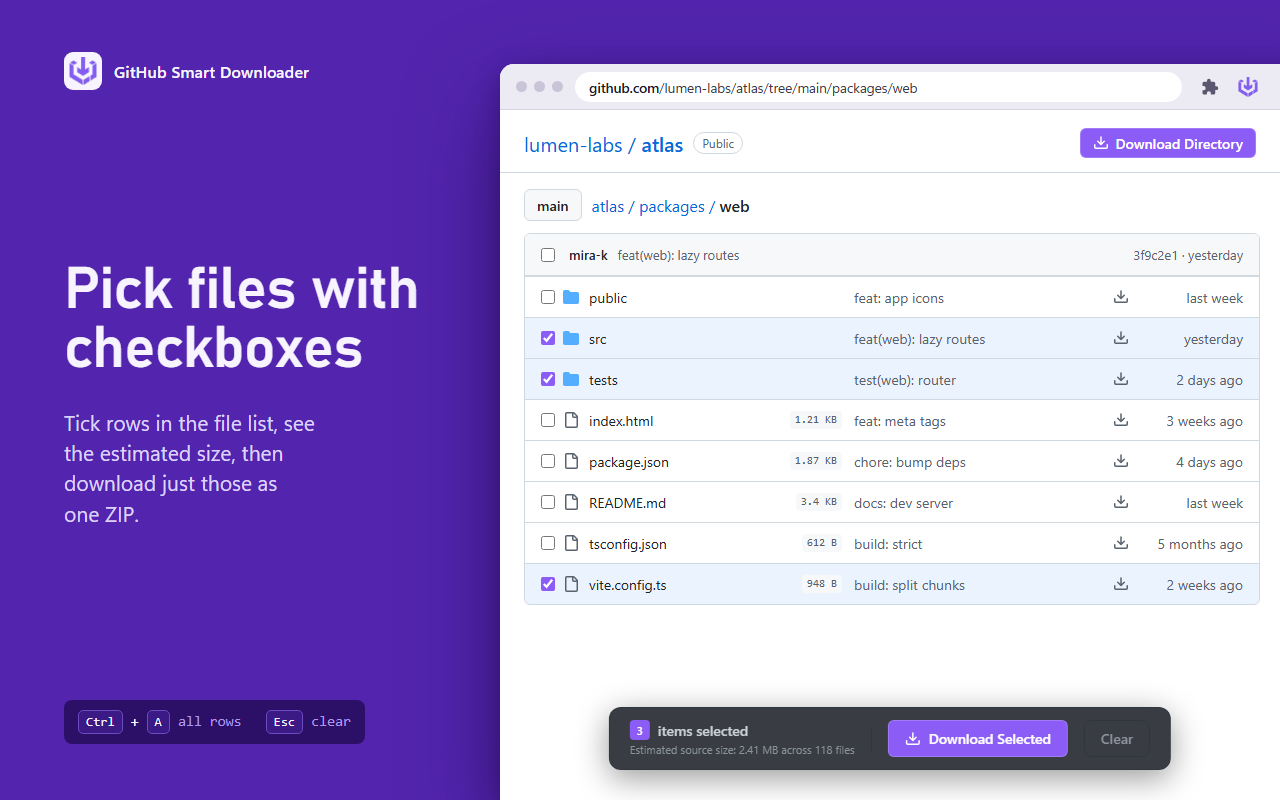1280x800 pixels.
Task: Click the mira-k author name
Action: click(588, 256)
